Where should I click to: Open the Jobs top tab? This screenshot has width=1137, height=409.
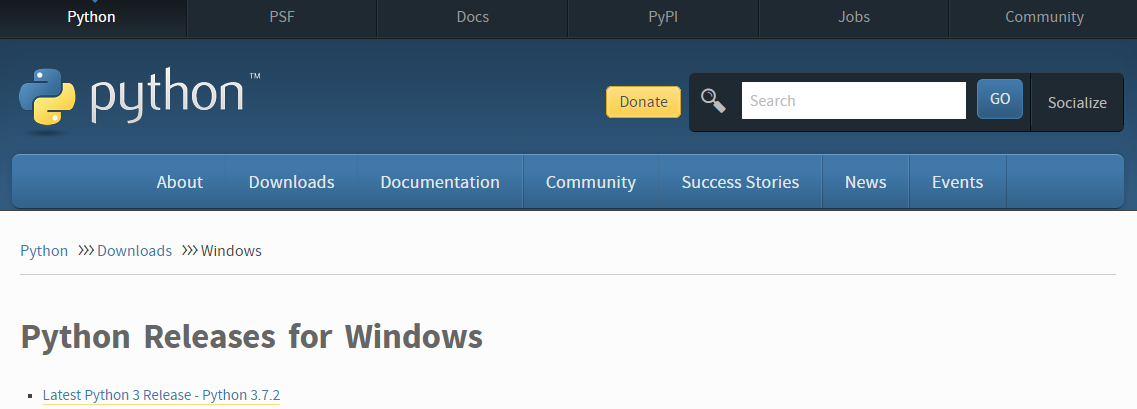pyautogui.click(x=854, y=17)
